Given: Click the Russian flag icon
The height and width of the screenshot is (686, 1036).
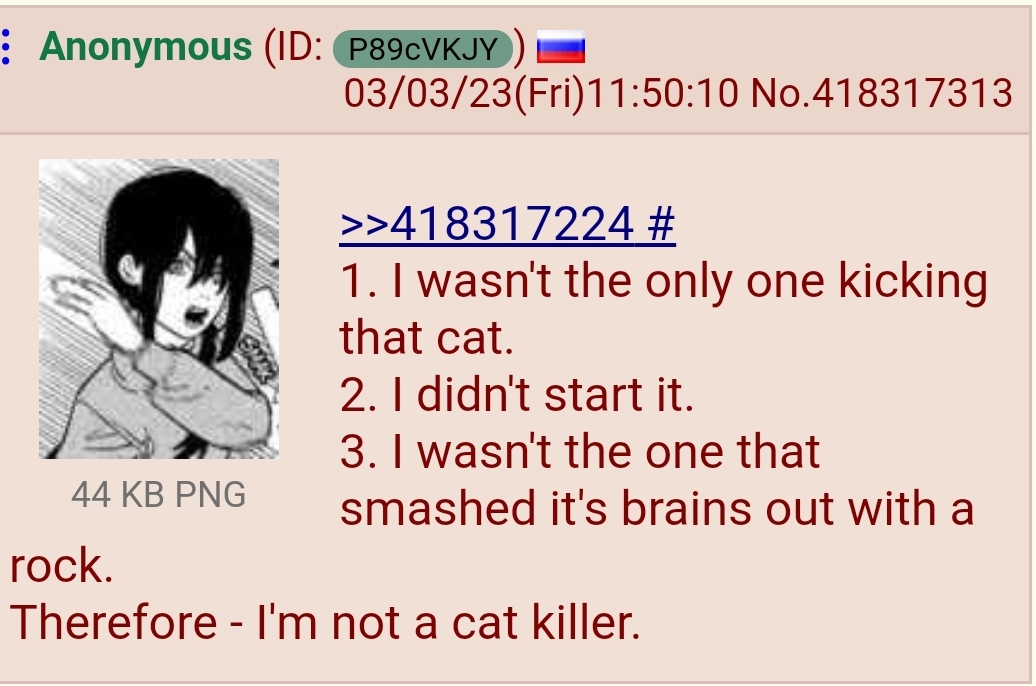Looking at the screenshot, I should (560, 47).
